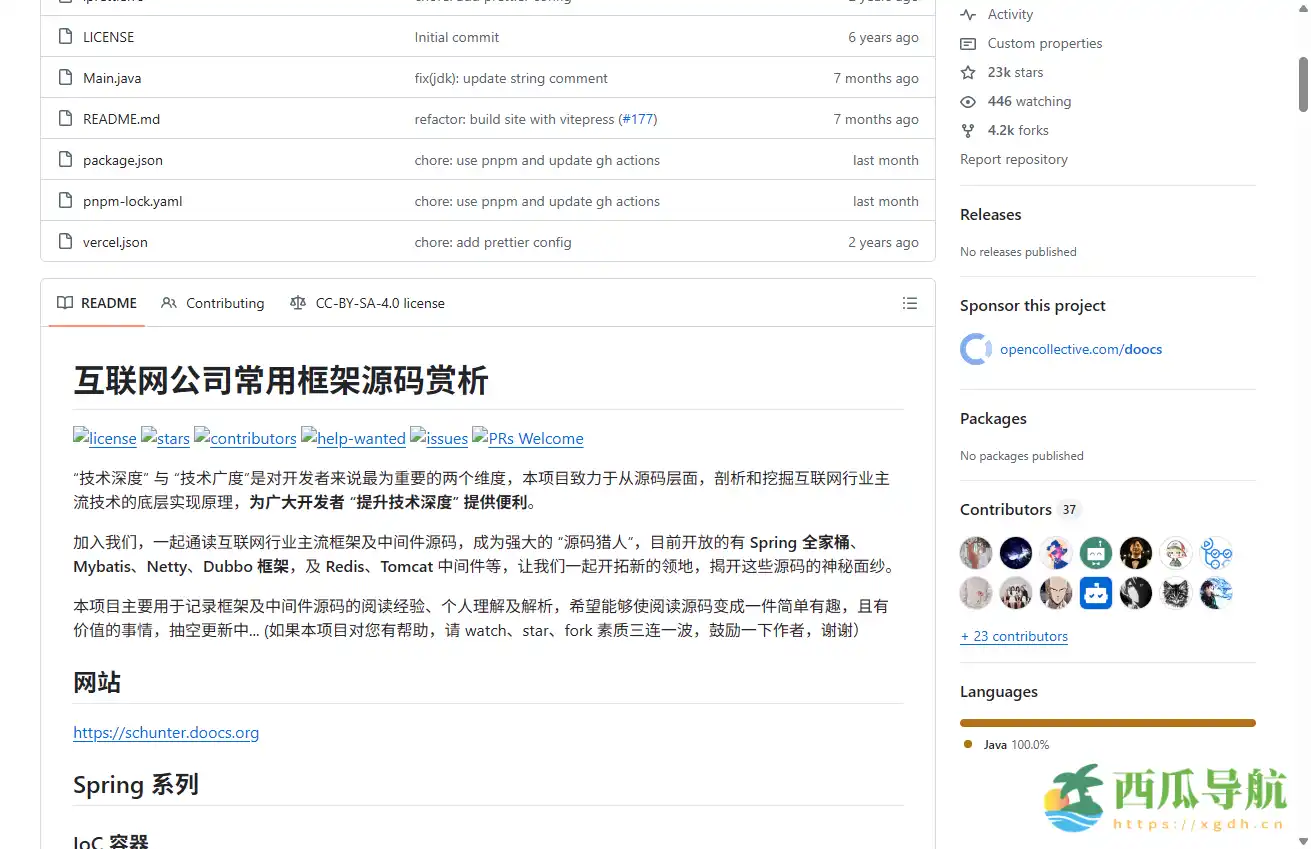Click the file icon beside Main.java
The height and width of the screenshot is (849, 1311).
65,77
